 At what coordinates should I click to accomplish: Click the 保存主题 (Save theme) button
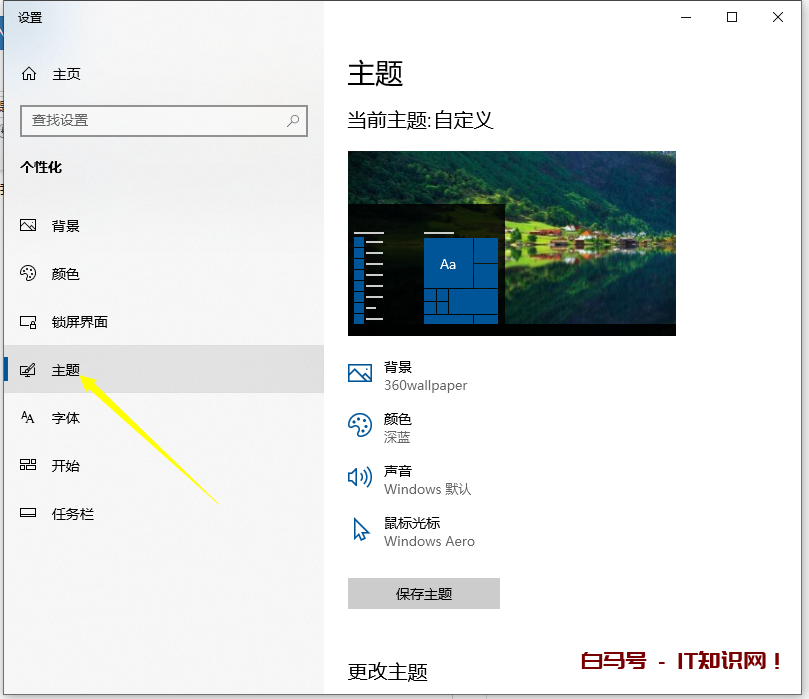click(423, 593)
